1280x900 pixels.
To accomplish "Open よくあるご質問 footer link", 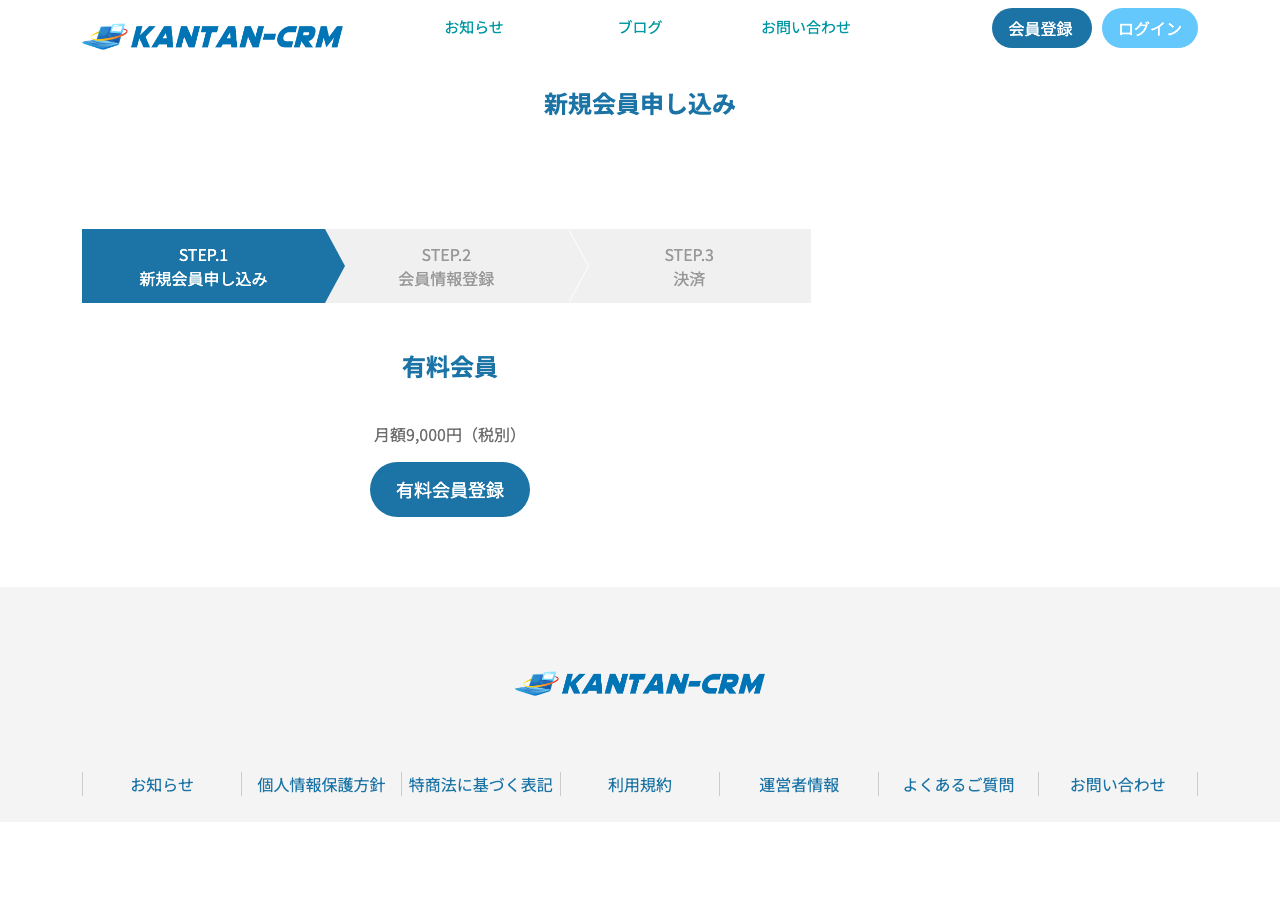I will pos(958,784).
